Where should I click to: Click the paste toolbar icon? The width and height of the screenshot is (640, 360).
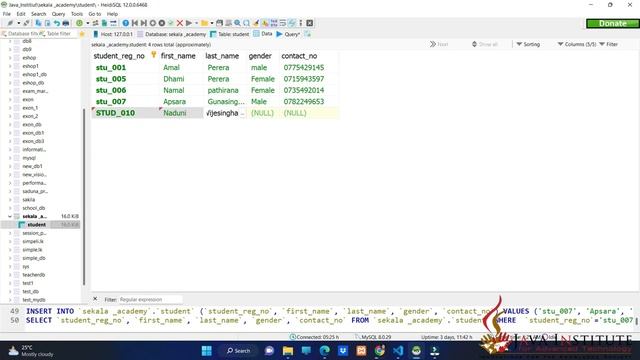47,23
